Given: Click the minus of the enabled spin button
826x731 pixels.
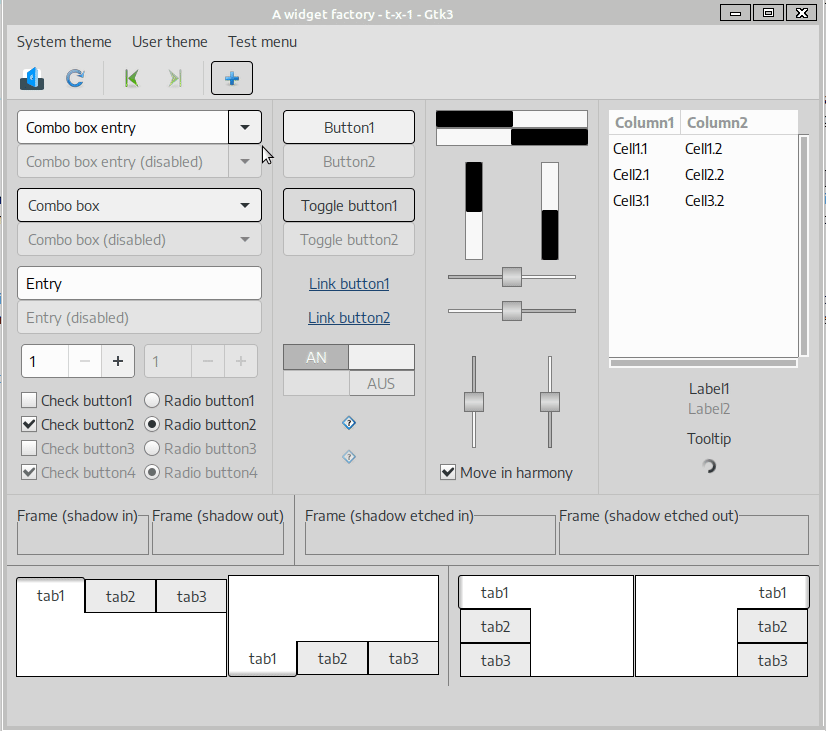Looking at the screenshot, I should tap(85, 361).
